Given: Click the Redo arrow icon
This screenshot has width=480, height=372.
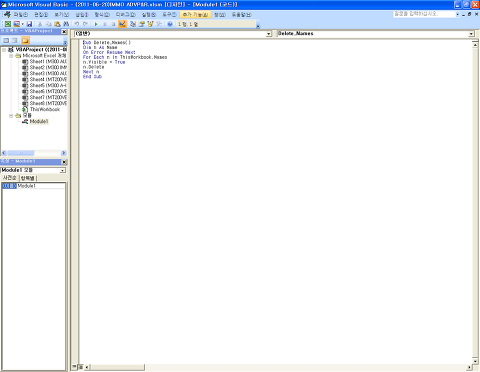Looking at the screenshot, I should (86, 24).
